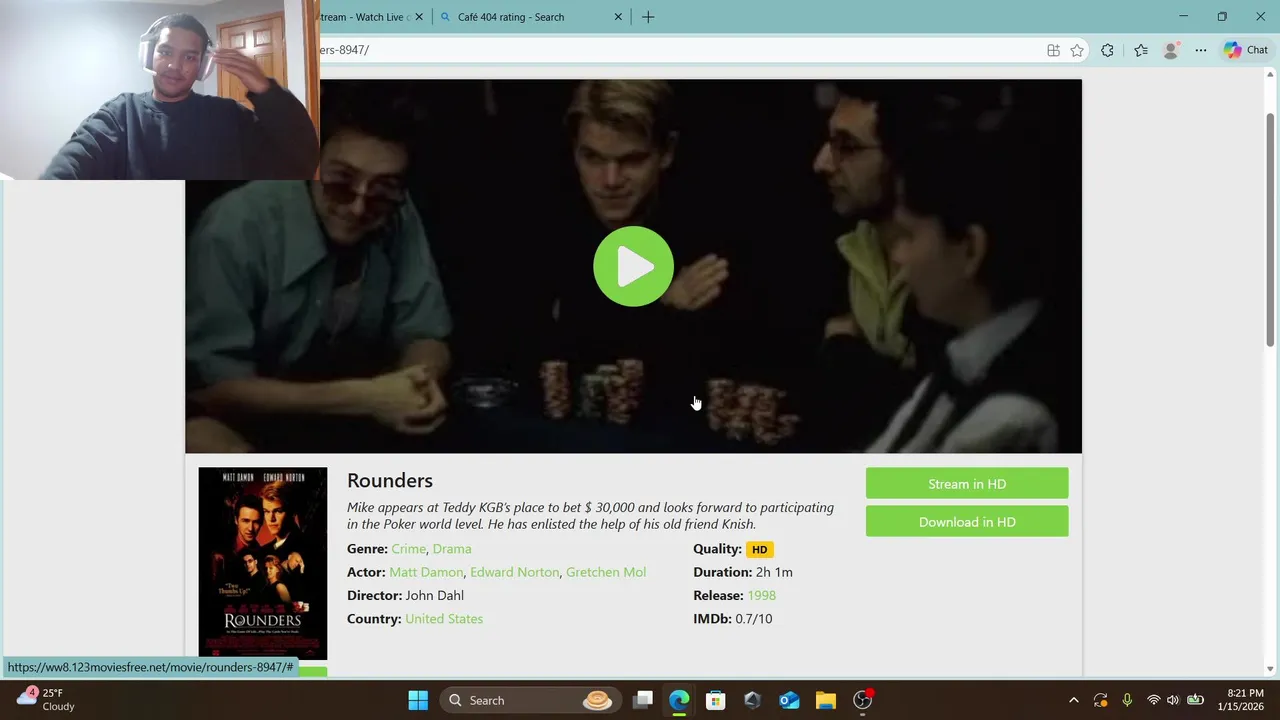Open the volume speaker tray icon
This screenshot has height=720, width=1280.
[1173, 700]
